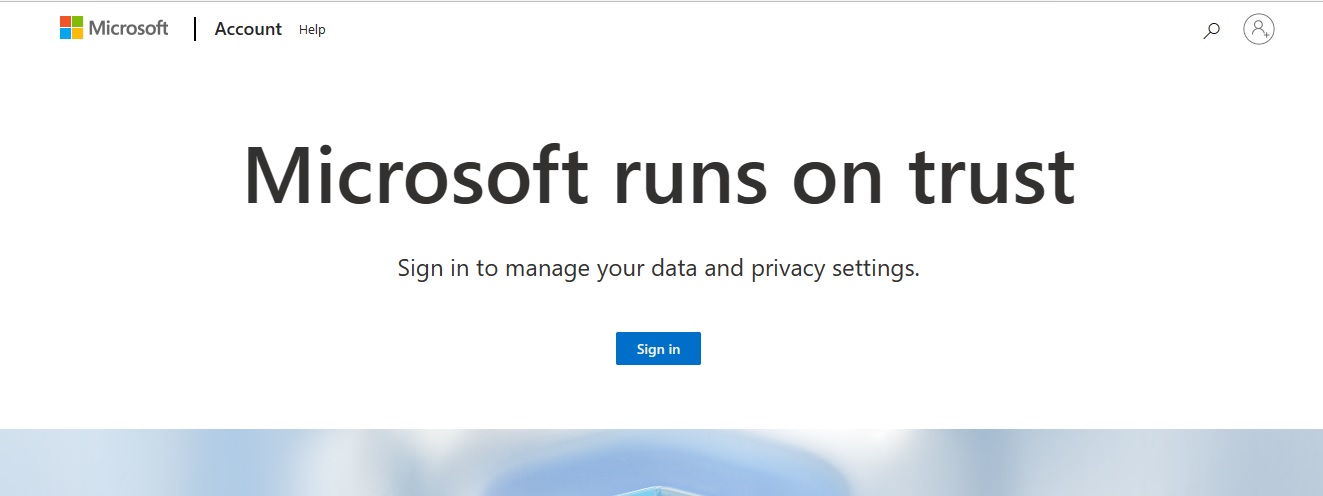Open search with the magnifier icon
The width and height of the screenshot is (1323, 496).
coord(1211,30)
